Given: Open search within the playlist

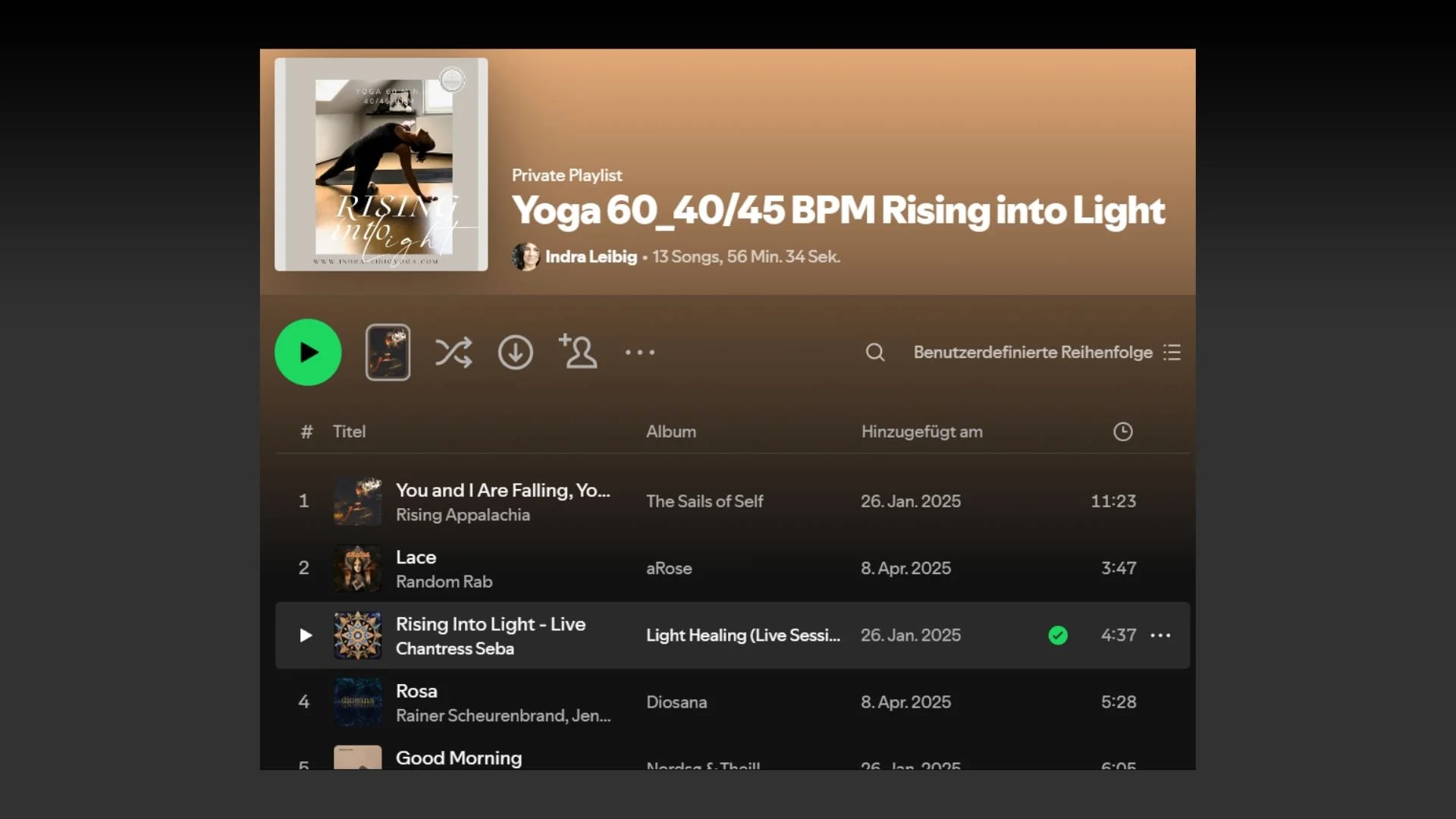Looking at the screenshot, I should tap(875, 352).
